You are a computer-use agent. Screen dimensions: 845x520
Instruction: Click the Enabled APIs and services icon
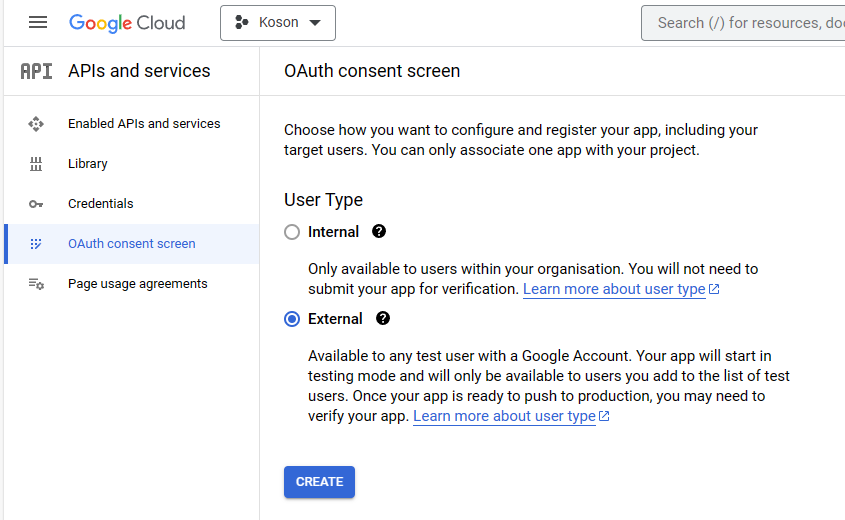point(36,124)
